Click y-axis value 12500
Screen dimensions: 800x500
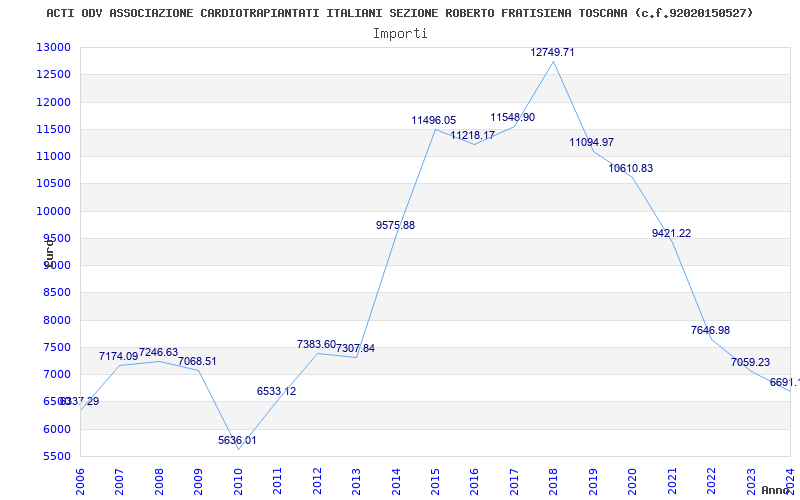click(53, 74)
